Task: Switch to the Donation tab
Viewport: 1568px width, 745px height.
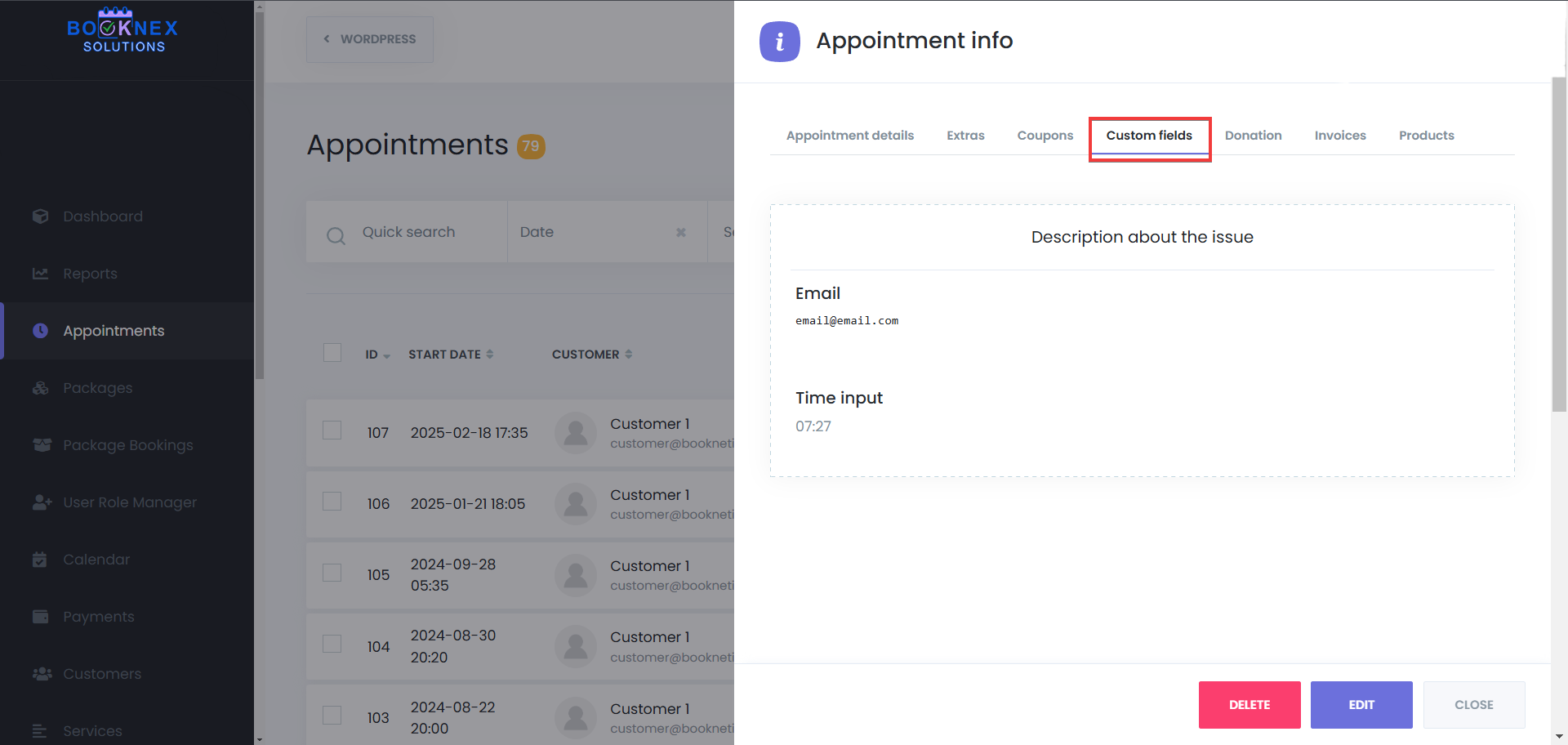Action: point(1253,135)
